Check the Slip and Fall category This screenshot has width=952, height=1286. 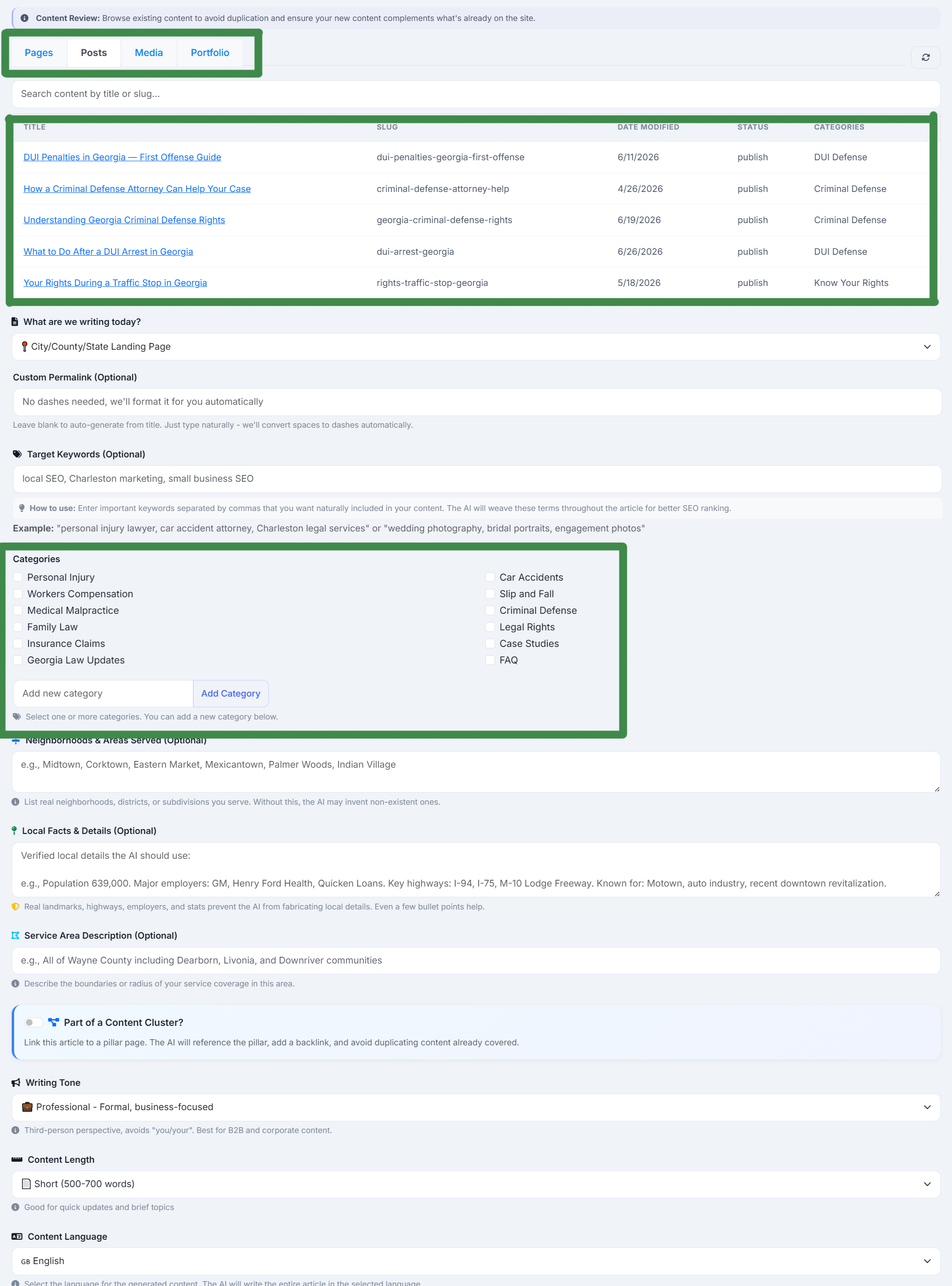[x=490, y=594]
